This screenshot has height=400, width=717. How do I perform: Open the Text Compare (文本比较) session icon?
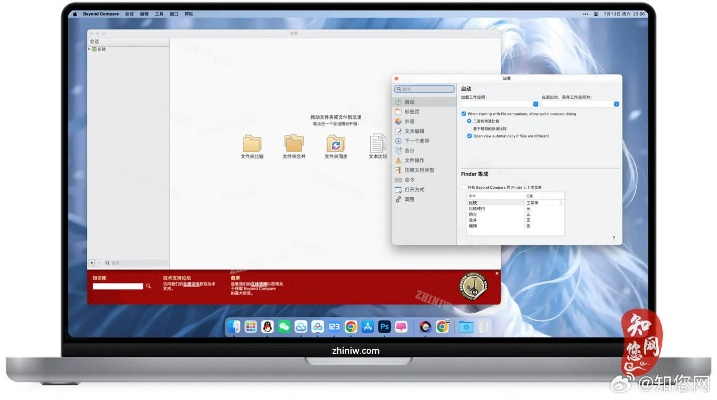[x=377, y=144]
